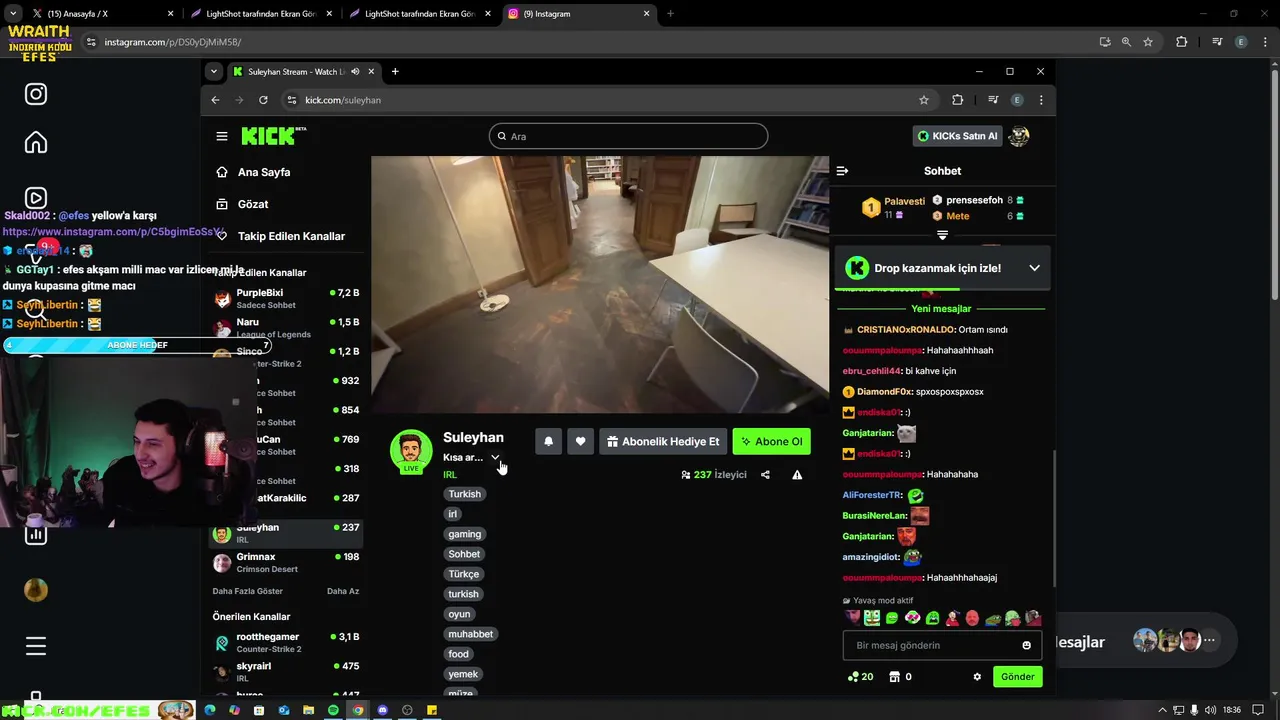Open Instagram more menu icon
The image size is (1280, 720).
coord(36,646)
